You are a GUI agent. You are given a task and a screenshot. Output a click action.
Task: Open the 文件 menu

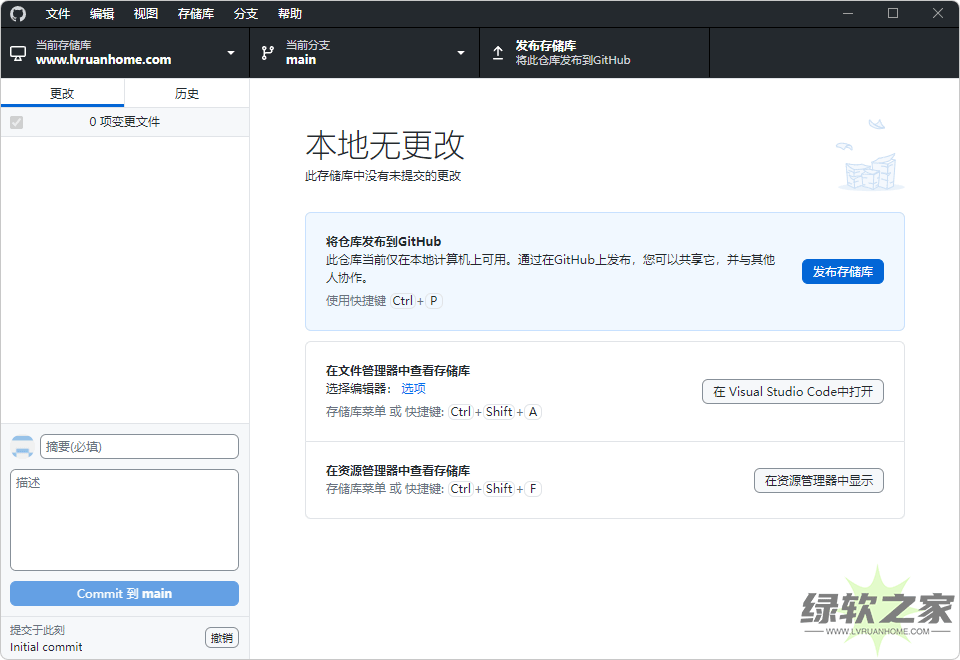click(x=58, y=14)
